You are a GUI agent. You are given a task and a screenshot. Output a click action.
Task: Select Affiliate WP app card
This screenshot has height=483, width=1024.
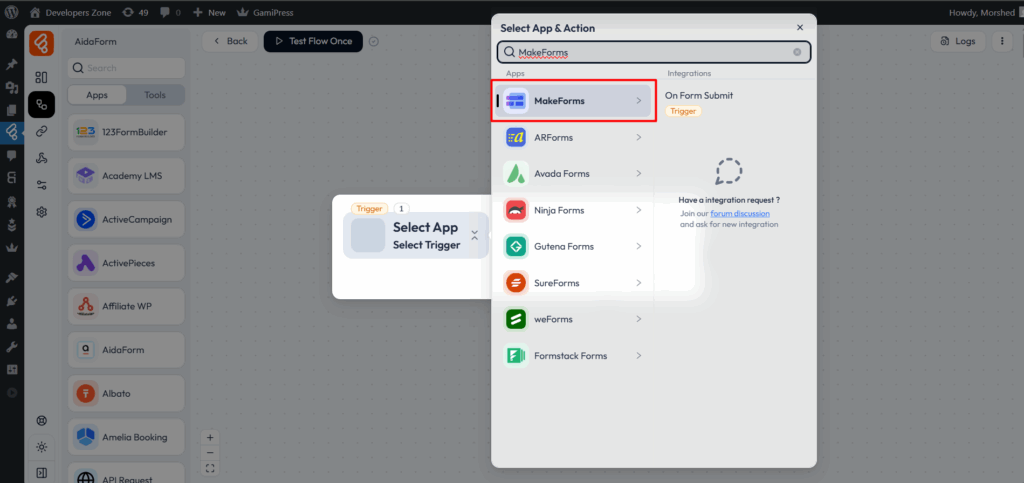[126, 306]
